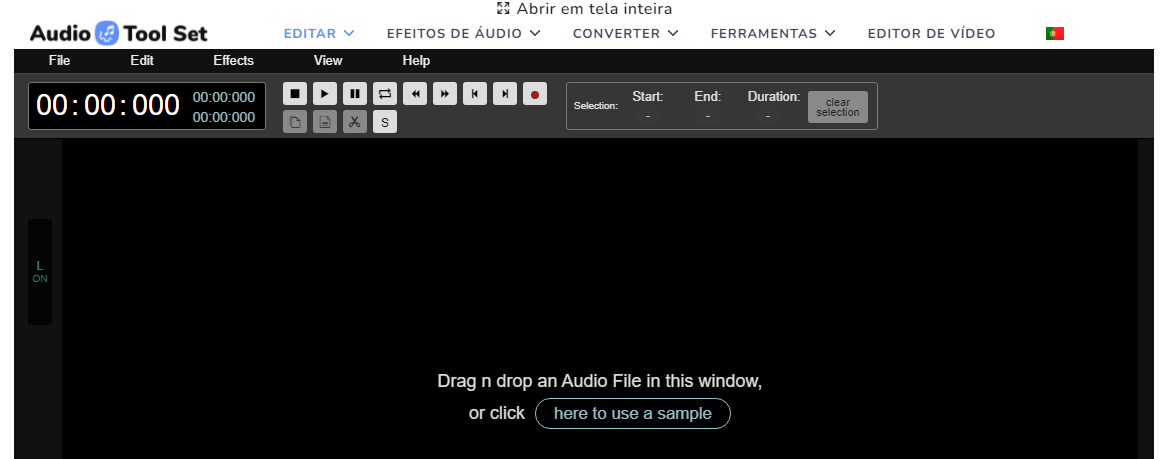Click the Portugal flag language icon

point(1055,33)
